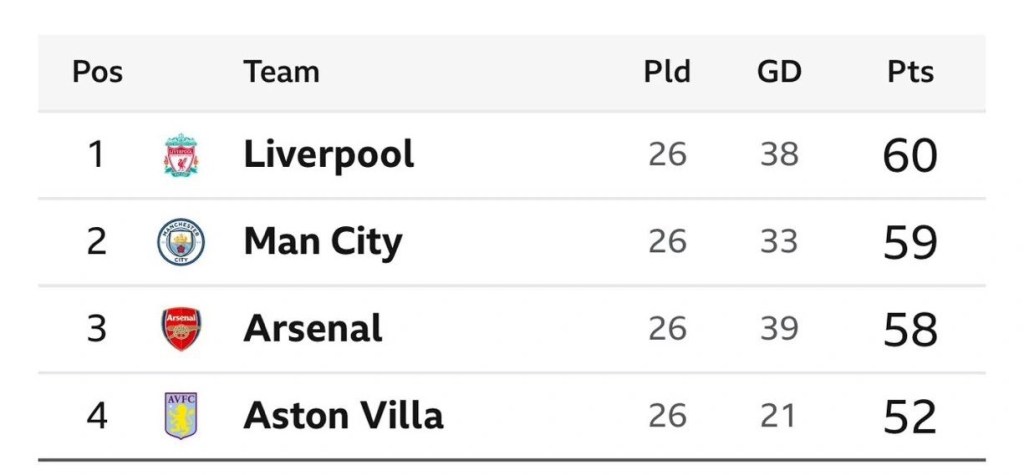Click the Arsenal club crest icon

(181, 329)
